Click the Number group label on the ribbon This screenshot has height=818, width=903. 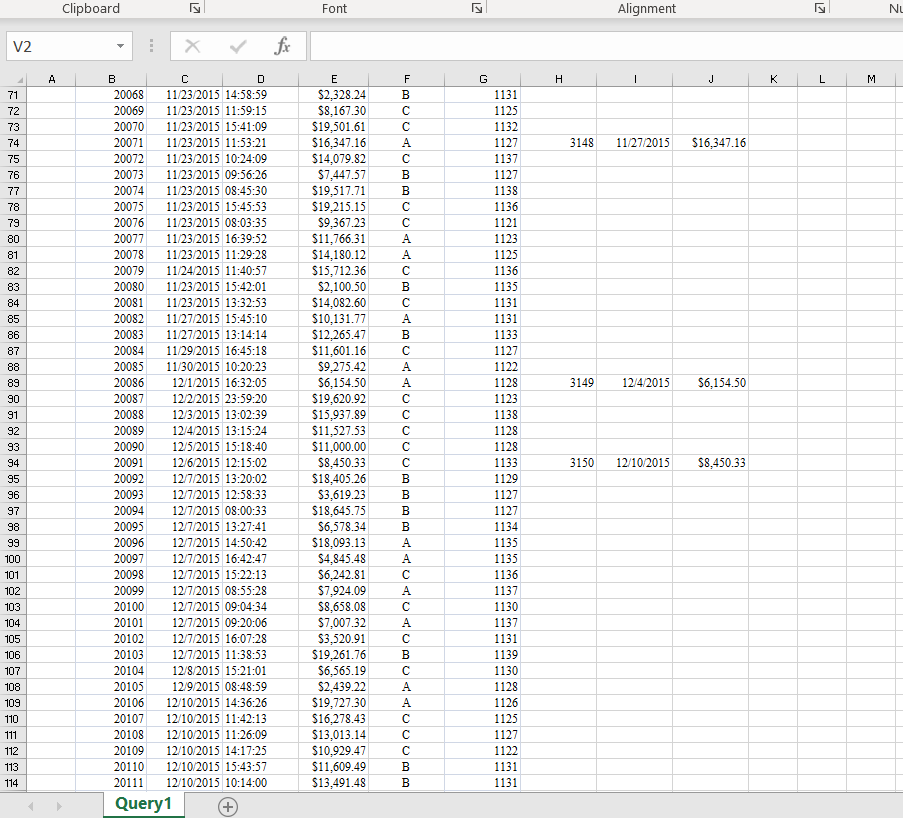(x=896, y=8)
